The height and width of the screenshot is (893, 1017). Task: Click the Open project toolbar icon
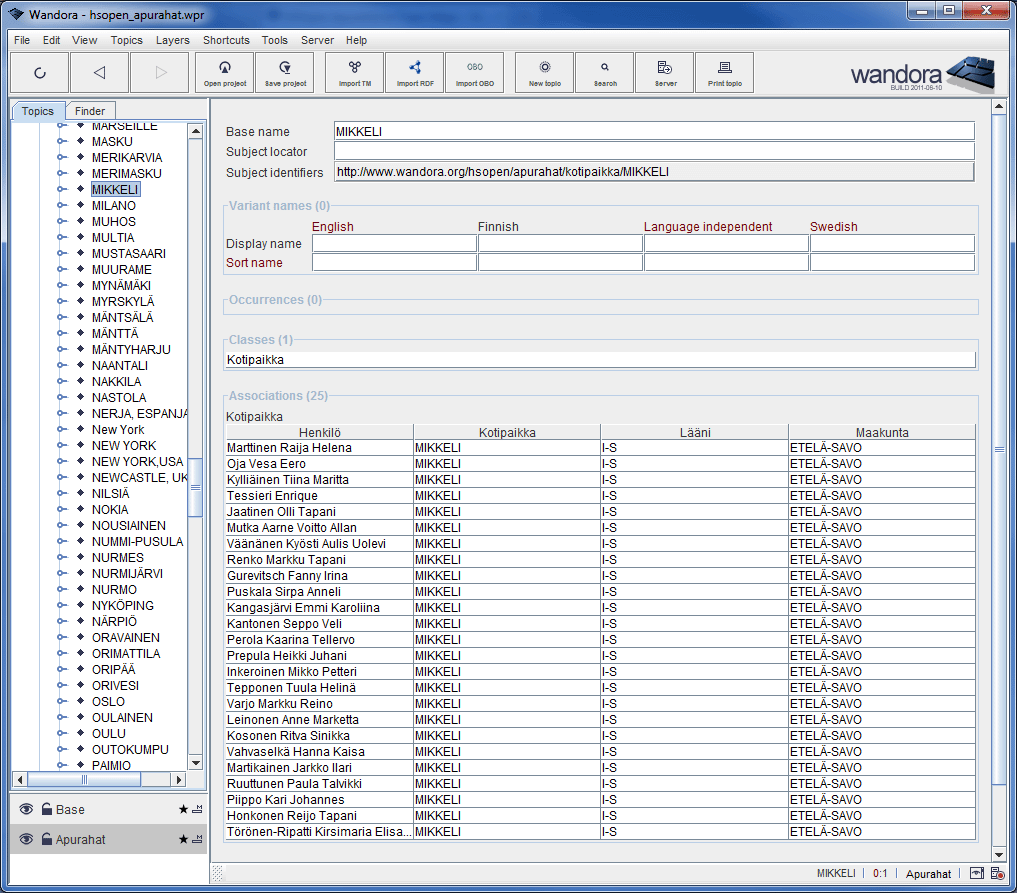tap(224, 73)
